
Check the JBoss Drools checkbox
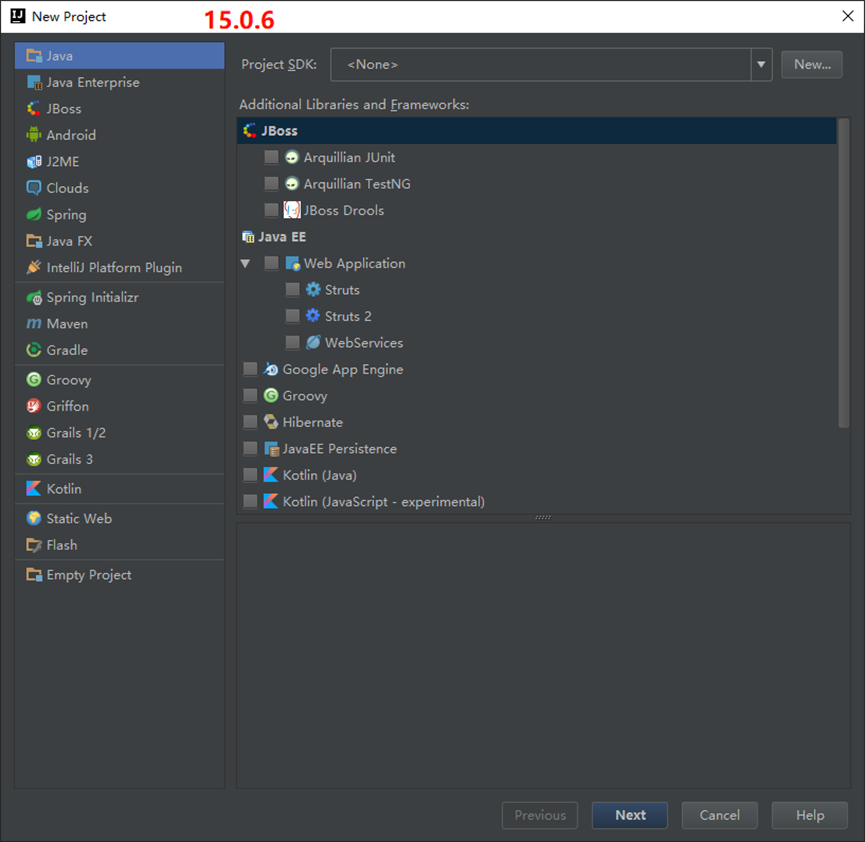271,210
